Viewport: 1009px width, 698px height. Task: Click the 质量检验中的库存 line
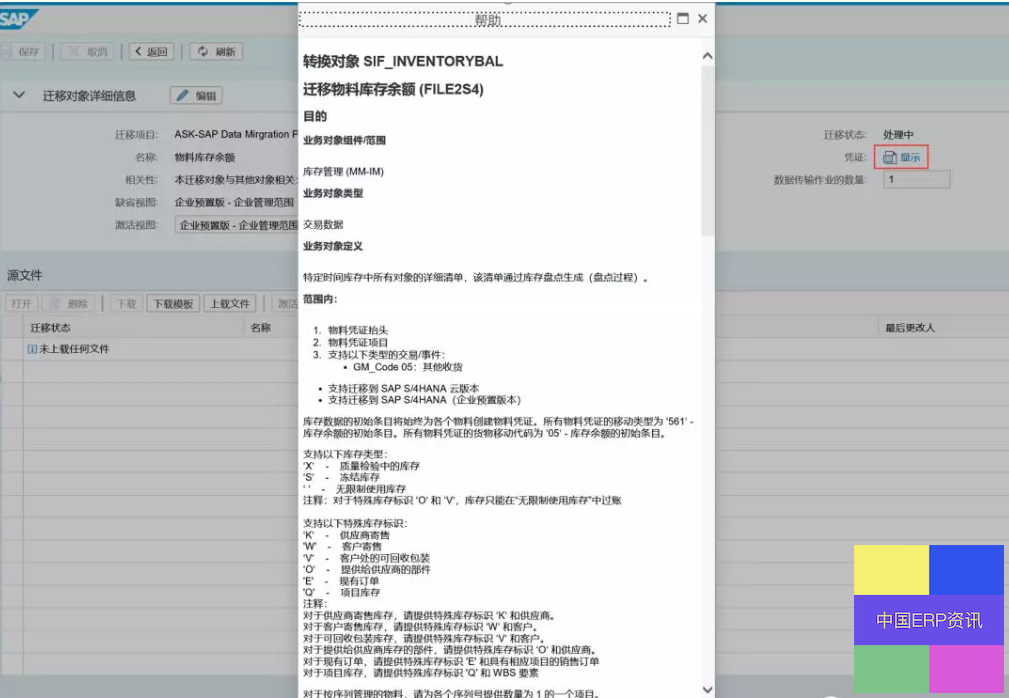click(380, 466)
